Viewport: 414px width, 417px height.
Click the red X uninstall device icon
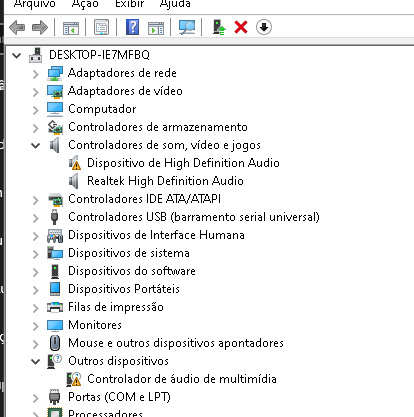click(x=241, y=27)
